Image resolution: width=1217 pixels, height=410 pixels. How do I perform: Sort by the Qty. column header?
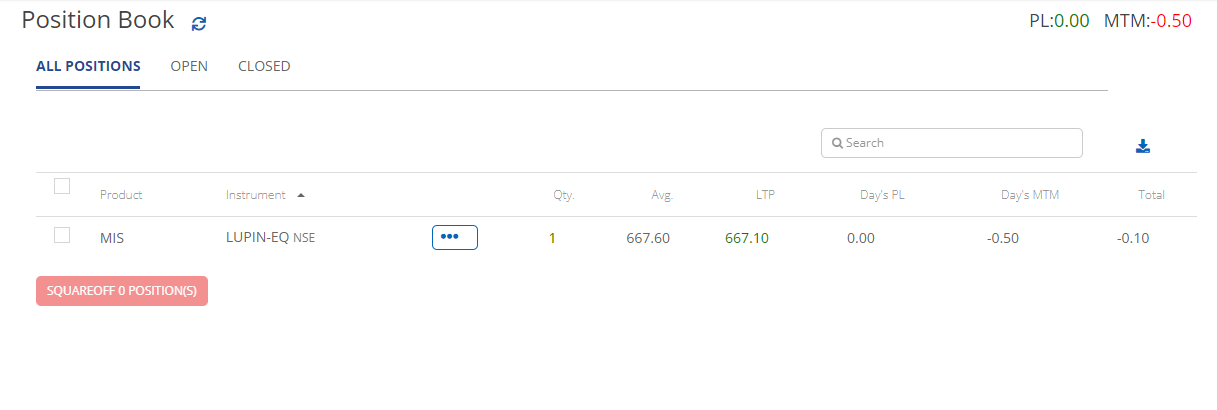click(564, 195)
